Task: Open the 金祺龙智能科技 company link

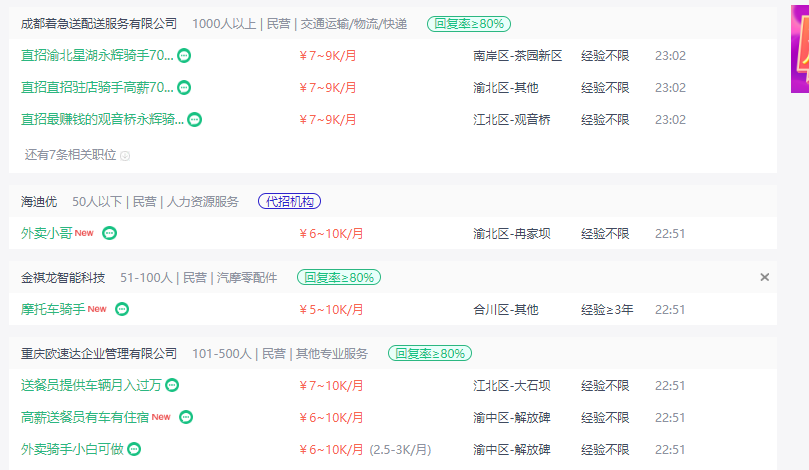Action: click(x=63, y=277)
